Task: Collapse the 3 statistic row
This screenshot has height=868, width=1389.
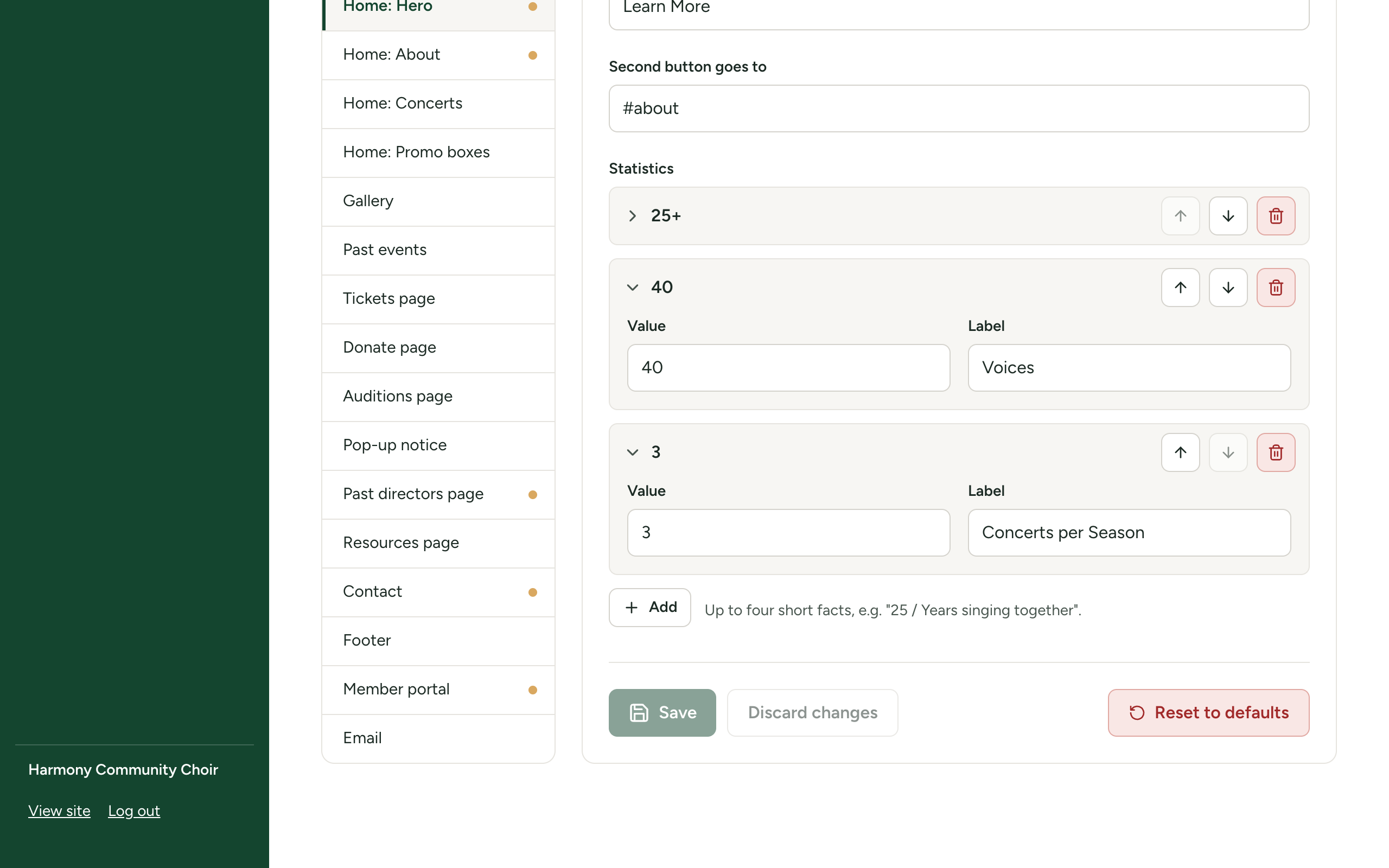Action: 632,452
